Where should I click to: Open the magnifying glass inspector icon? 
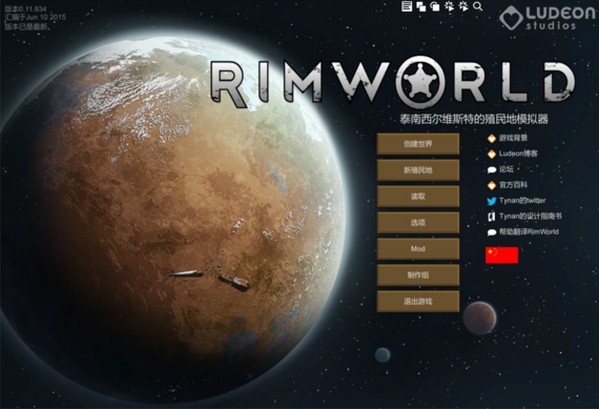pyautogui.click(x=478, y=6)
